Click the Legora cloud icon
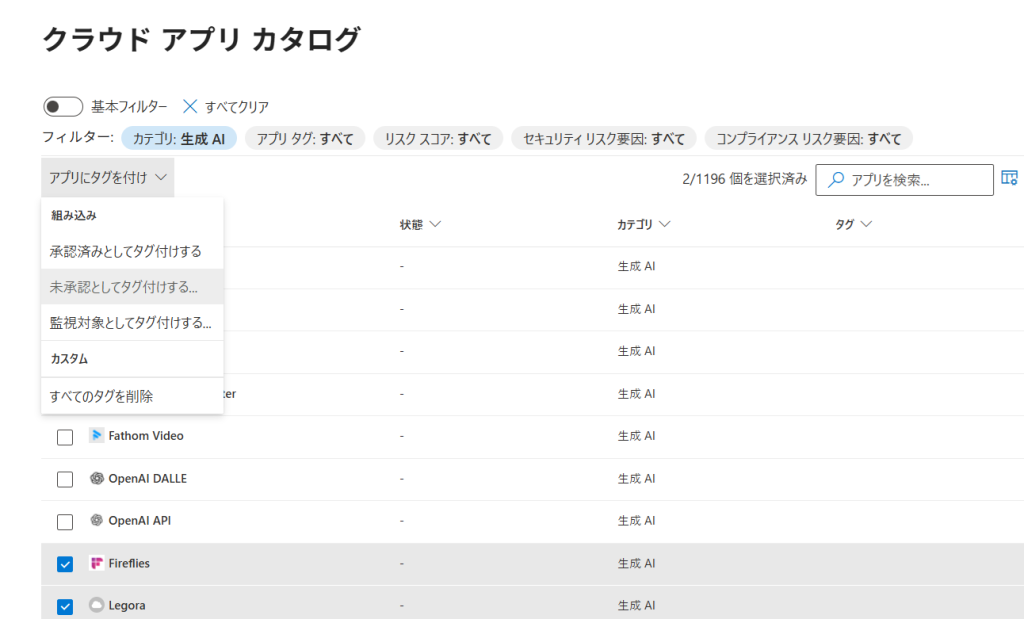The height and width of the screenshot is (619, 1024). (x=96, y=606)
